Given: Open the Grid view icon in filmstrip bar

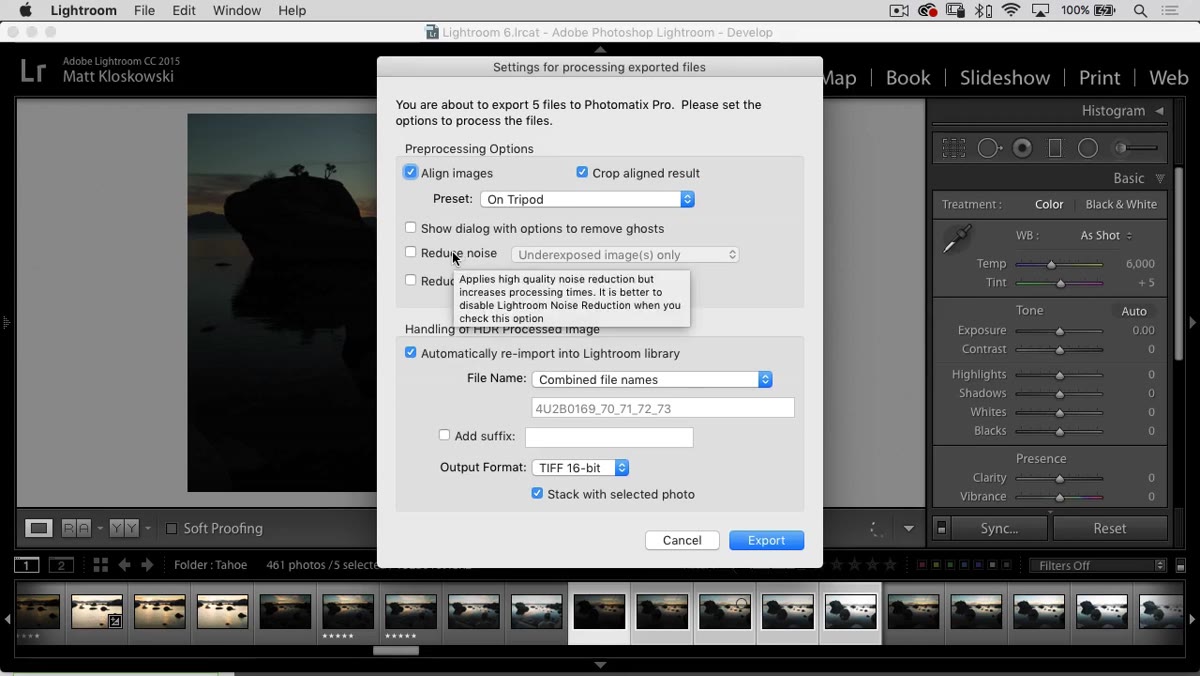Looking at the screenshot, I should coord(100,565).
